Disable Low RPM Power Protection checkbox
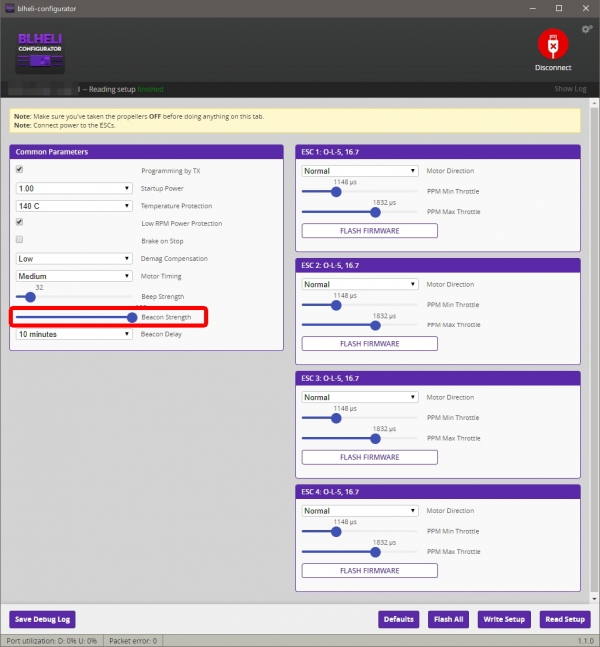This screenshot has width=600, height=647. [x=19, y=222]
